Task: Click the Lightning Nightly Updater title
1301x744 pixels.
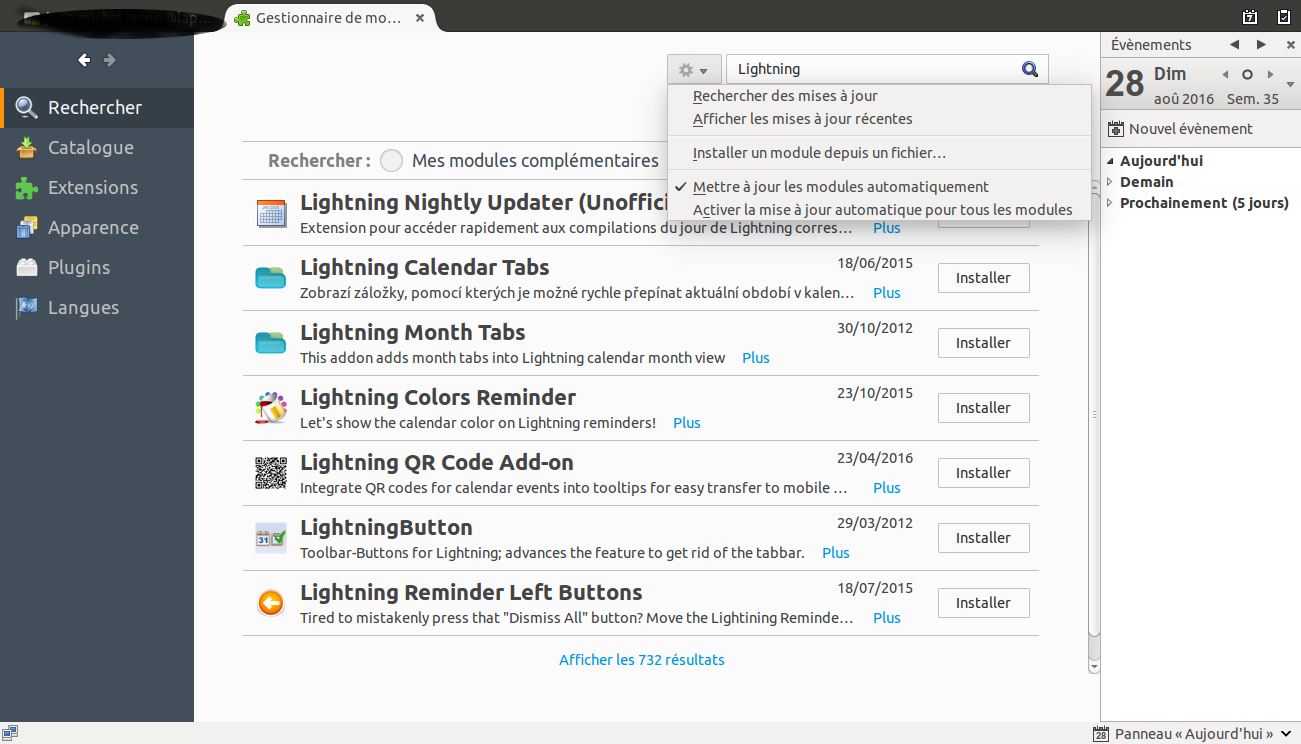Action: 485,202
